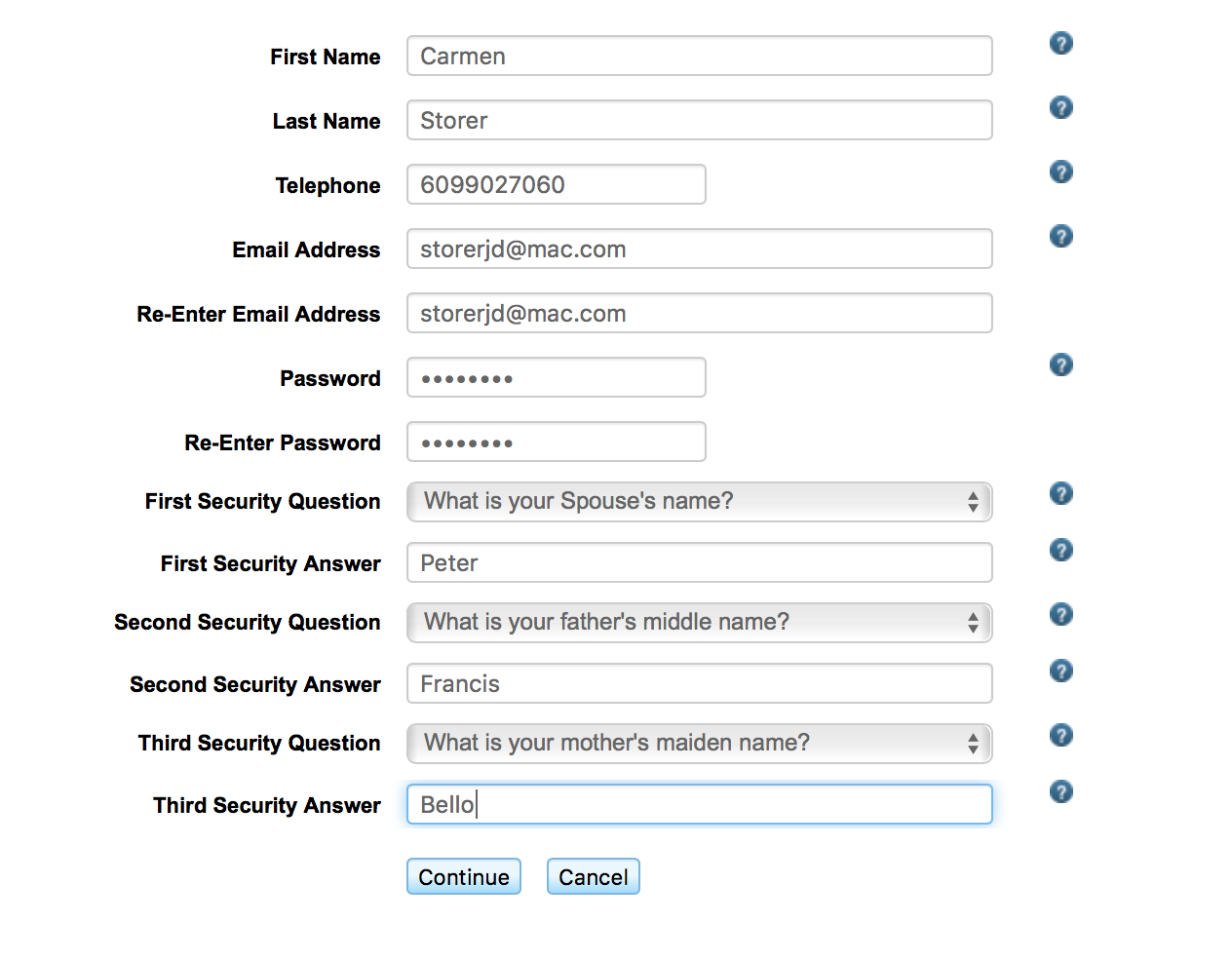The height and width of the screenshot is (961, 1232).
Task: Open the father's middle name question dropdown
Action: click(699, 622)
